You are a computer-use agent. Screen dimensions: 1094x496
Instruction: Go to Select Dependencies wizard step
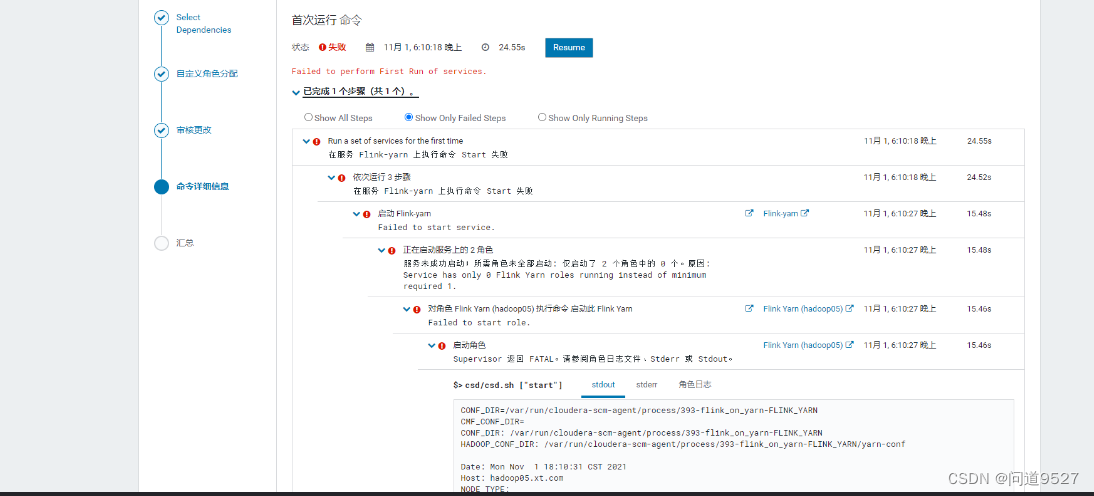(204, 24)
